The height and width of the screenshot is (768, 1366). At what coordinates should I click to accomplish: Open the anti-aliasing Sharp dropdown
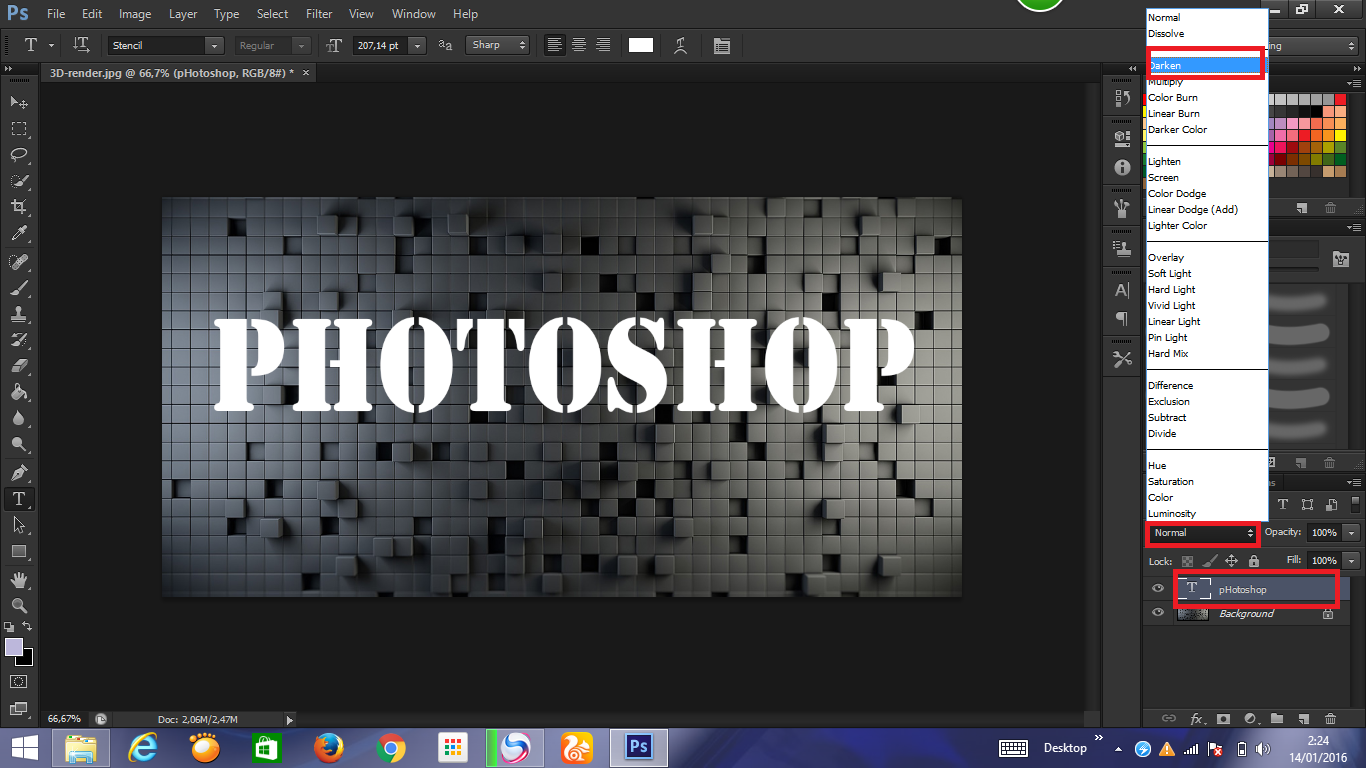pos(497,45)
